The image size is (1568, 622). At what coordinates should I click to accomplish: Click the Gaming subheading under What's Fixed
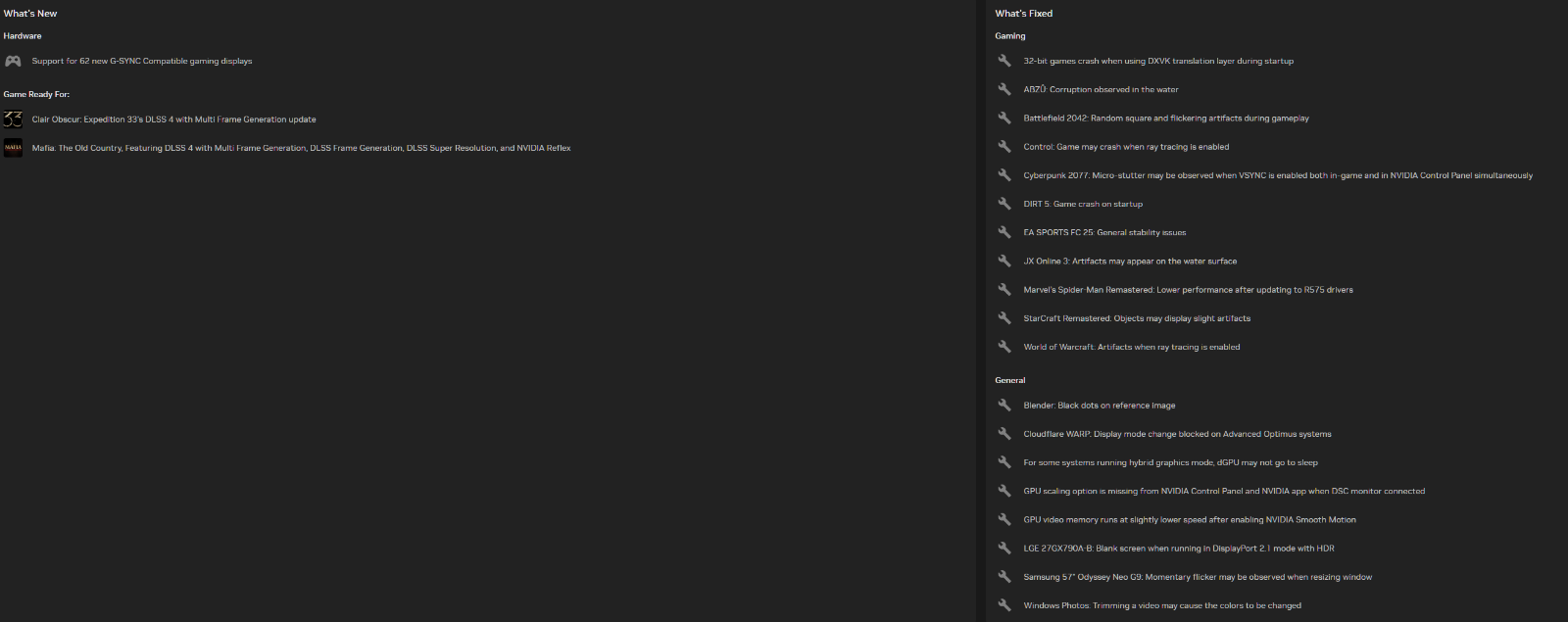click(1010, 36)
